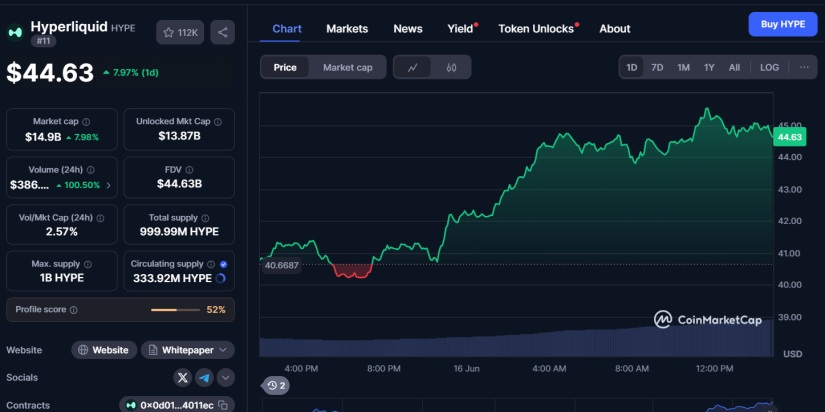Open the X (Twitter) social link

183,377
